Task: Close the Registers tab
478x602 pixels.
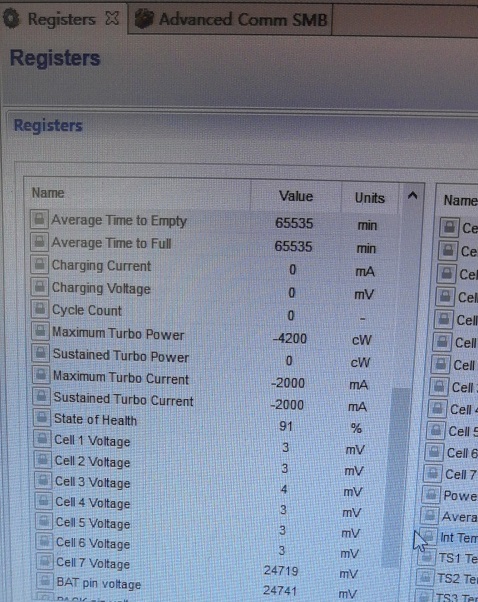Action: (112, 18)
